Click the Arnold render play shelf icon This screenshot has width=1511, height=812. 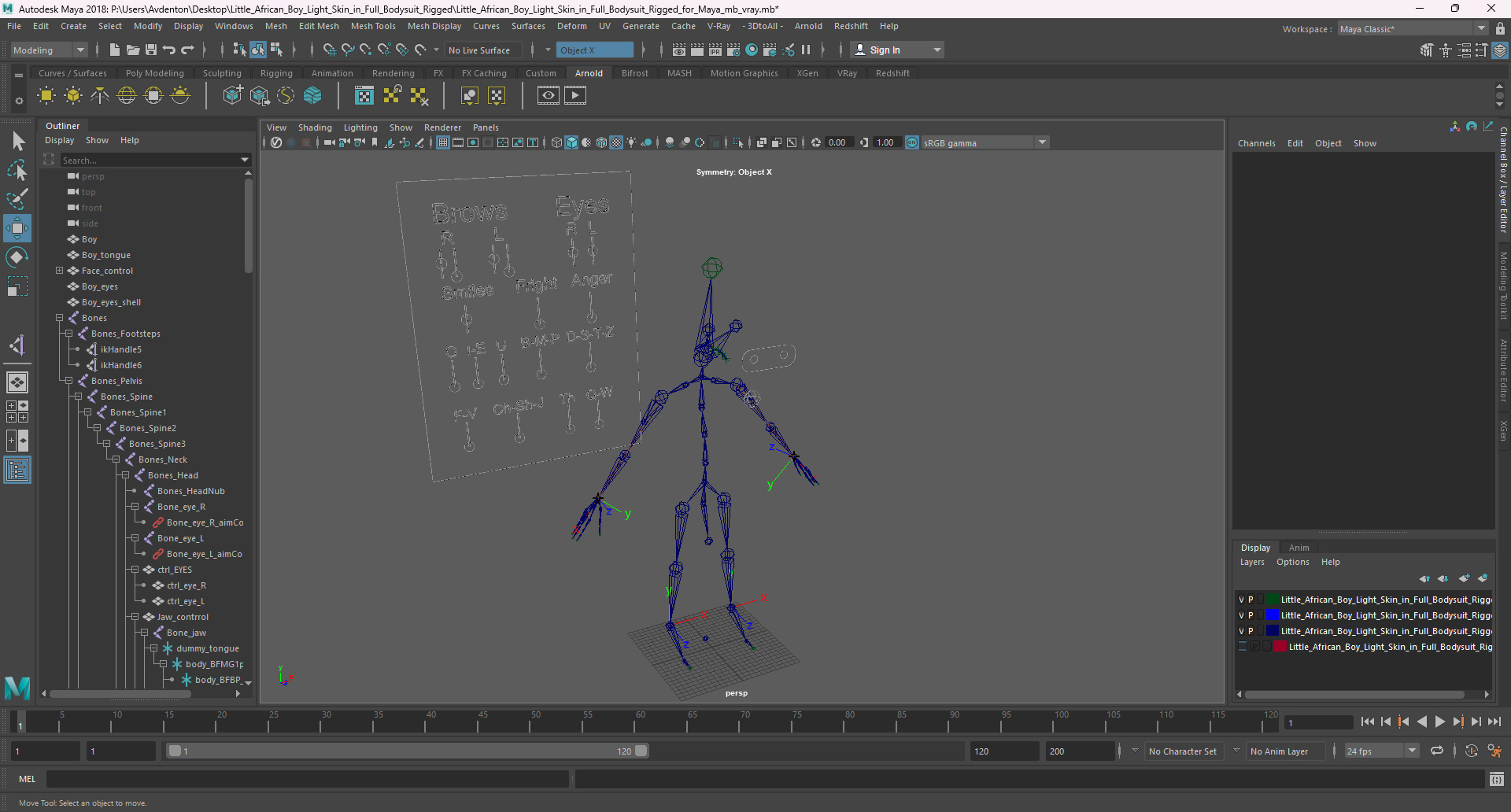[575, 96]
